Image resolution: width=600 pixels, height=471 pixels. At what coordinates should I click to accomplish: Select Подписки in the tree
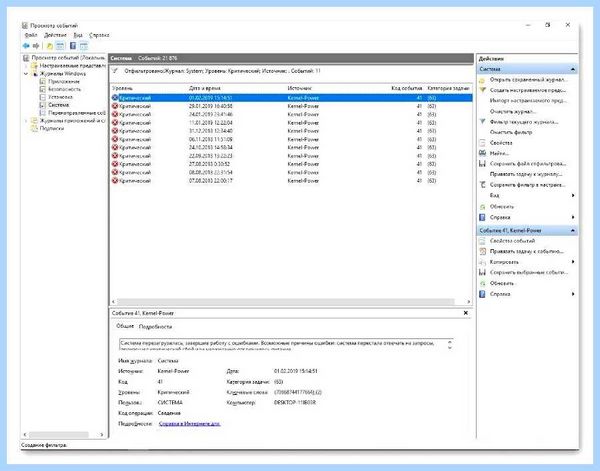click(x=52, y=129)
